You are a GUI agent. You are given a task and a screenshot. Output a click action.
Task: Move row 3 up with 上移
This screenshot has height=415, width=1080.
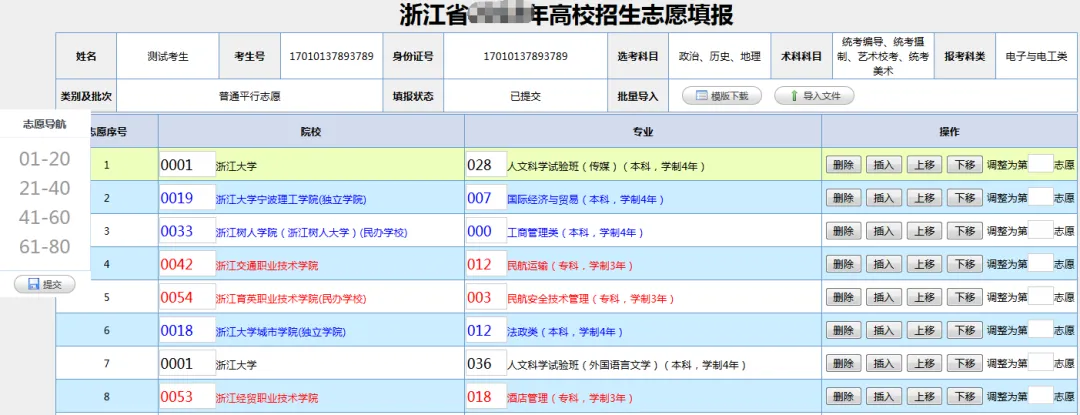(924, 231)
